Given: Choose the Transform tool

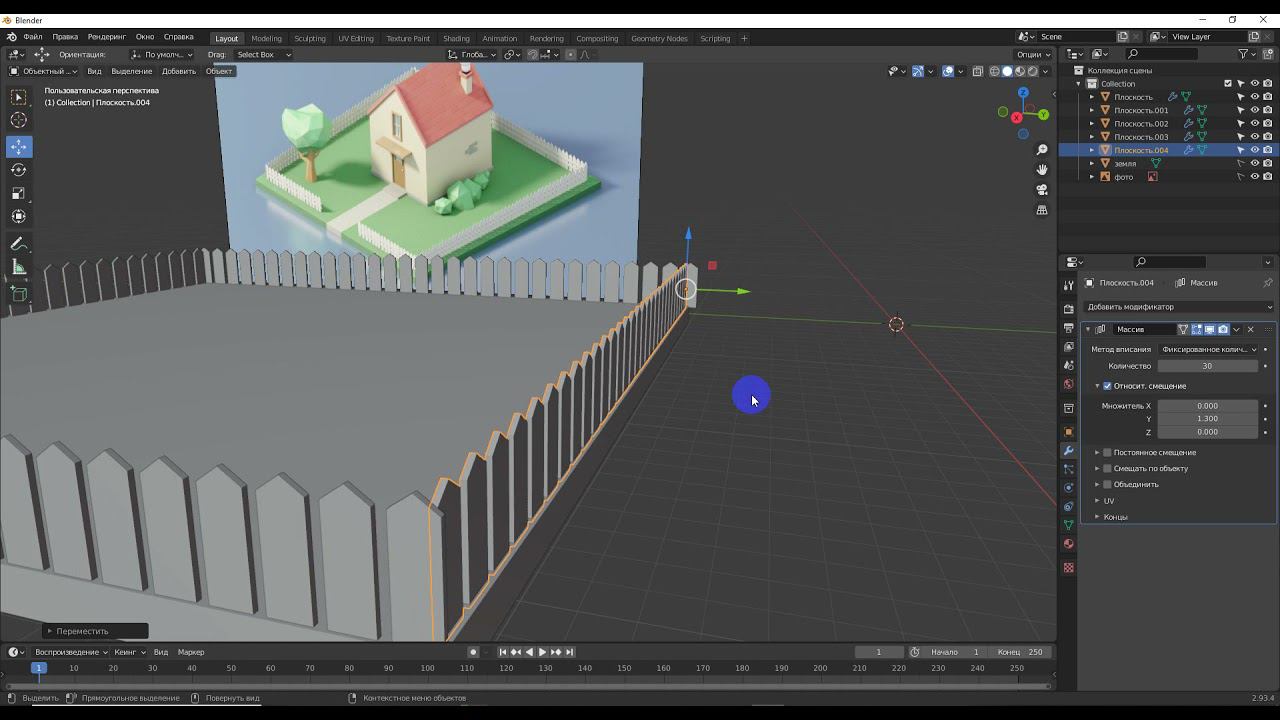Looking at the screenshot, I should pos(19,216).
